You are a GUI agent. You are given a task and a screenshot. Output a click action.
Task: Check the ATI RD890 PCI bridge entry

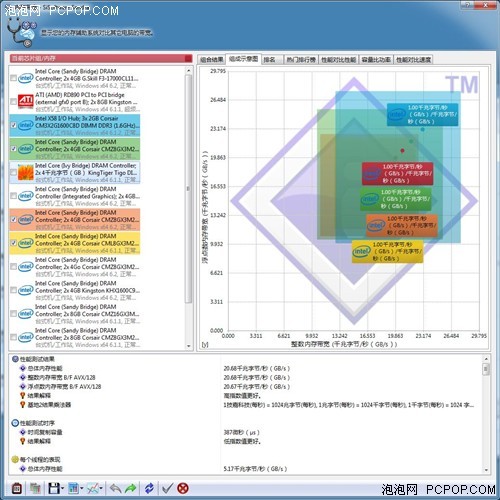[x=13, y=101]
